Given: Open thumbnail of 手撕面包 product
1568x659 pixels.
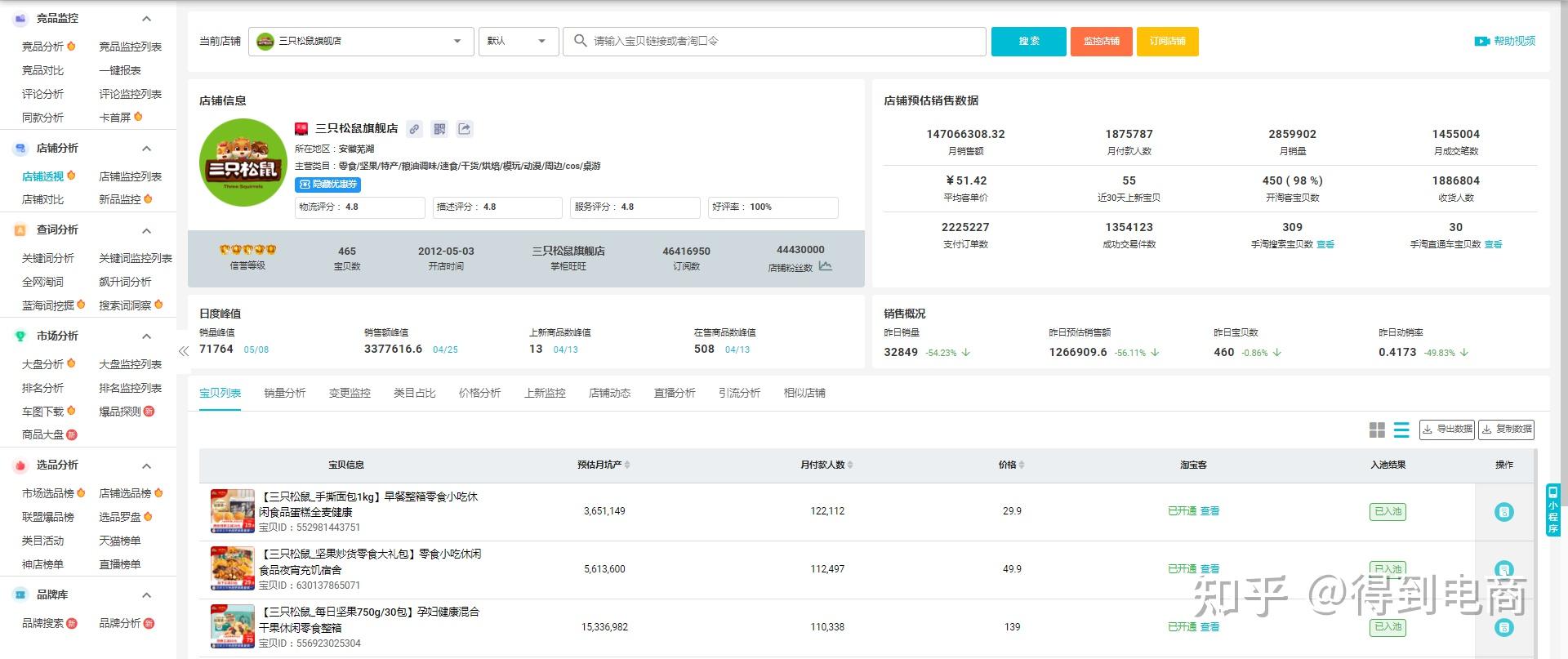Looking at the screenshot, I should (233, 511).
